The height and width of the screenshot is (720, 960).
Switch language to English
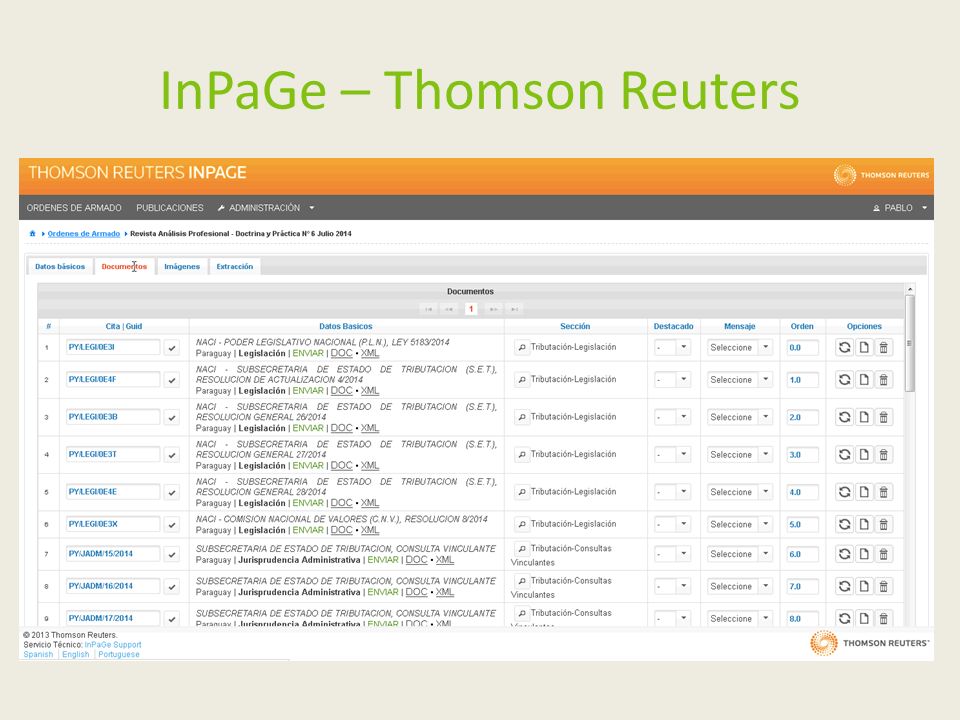click(75, 654)
